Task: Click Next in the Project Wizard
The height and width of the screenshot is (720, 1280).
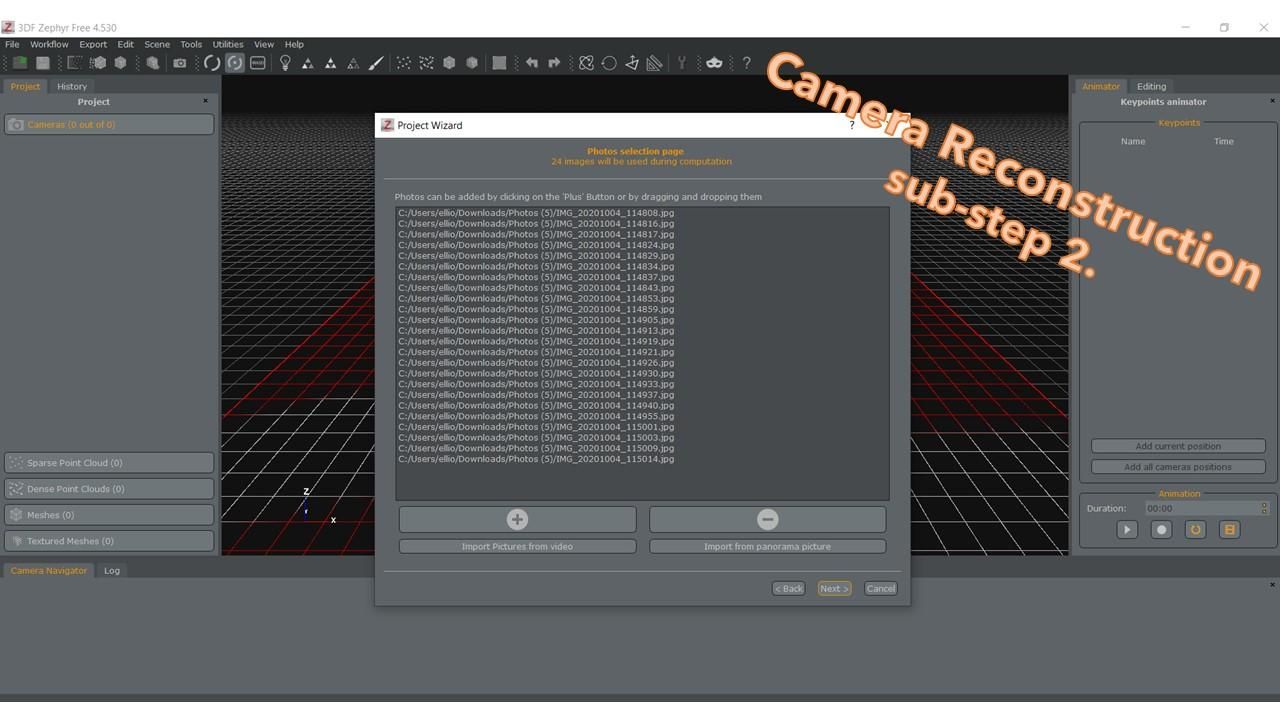Action: tap(833, 588)
